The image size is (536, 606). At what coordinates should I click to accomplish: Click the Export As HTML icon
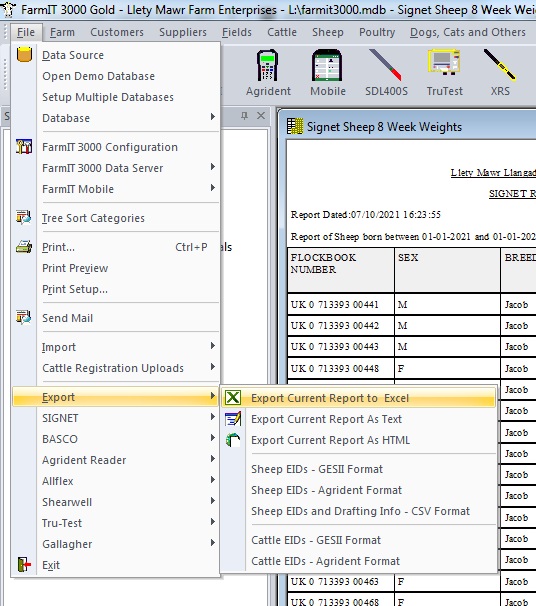click(233, 440)
